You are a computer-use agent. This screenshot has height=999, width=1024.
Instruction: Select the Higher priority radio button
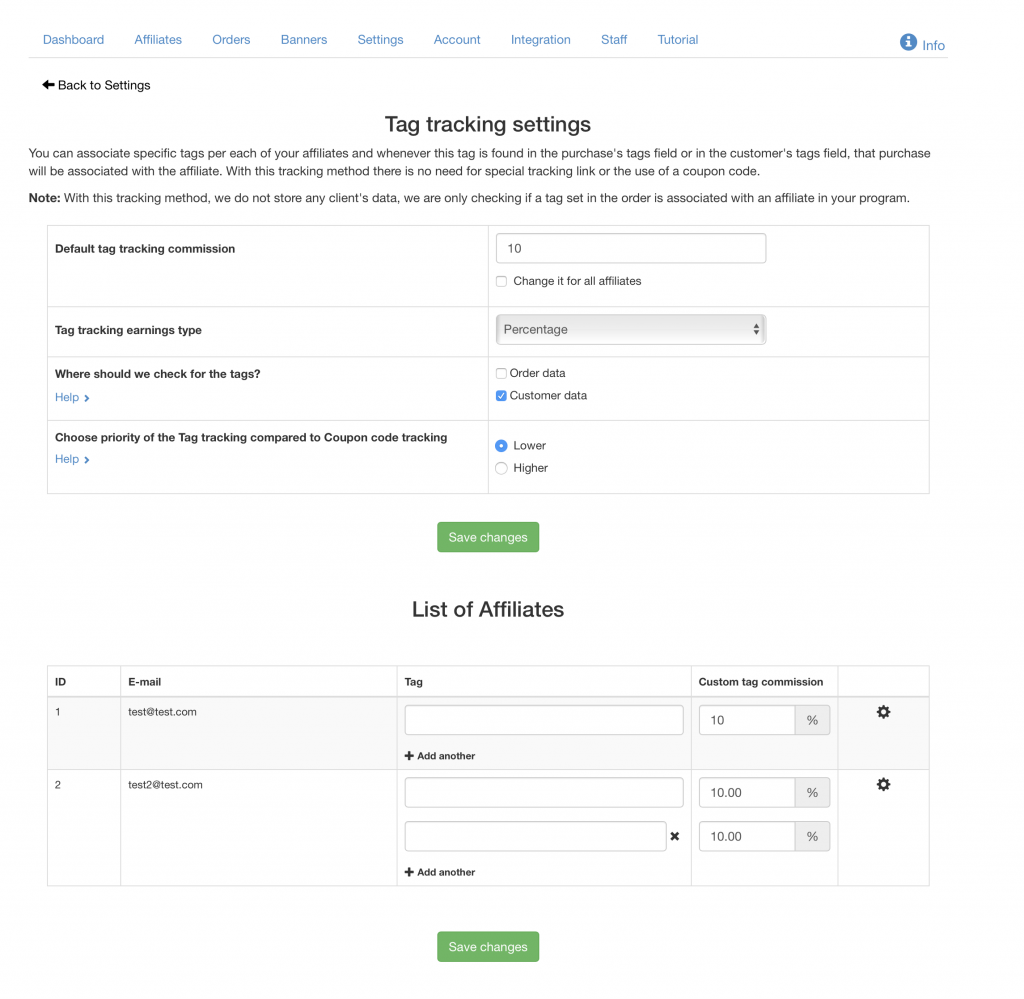(x=501, y=468)
